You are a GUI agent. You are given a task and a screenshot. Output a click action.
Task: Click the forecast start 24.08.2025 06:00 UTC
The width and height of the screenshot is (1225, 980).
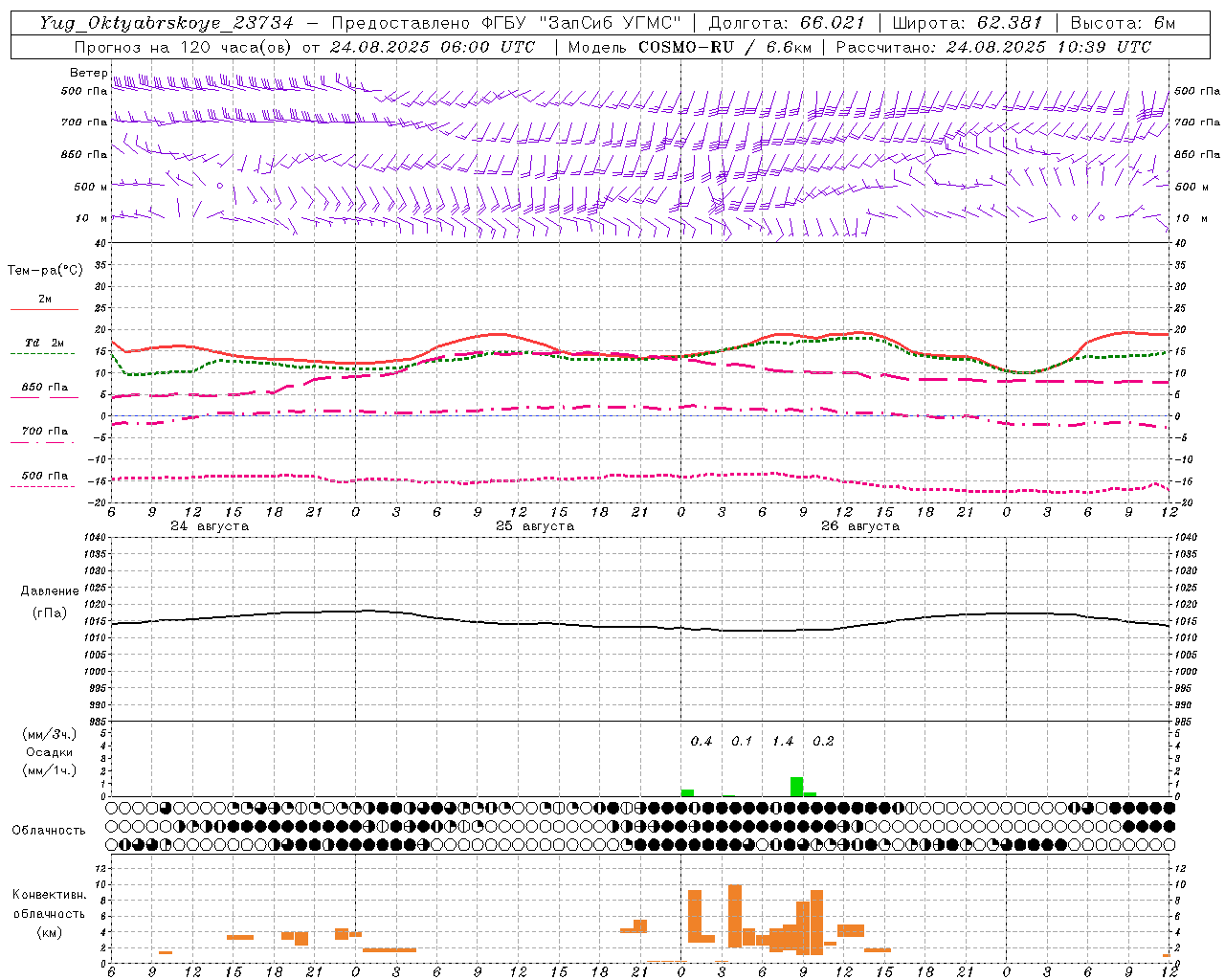pyautogui.click(x=433, y=47)
